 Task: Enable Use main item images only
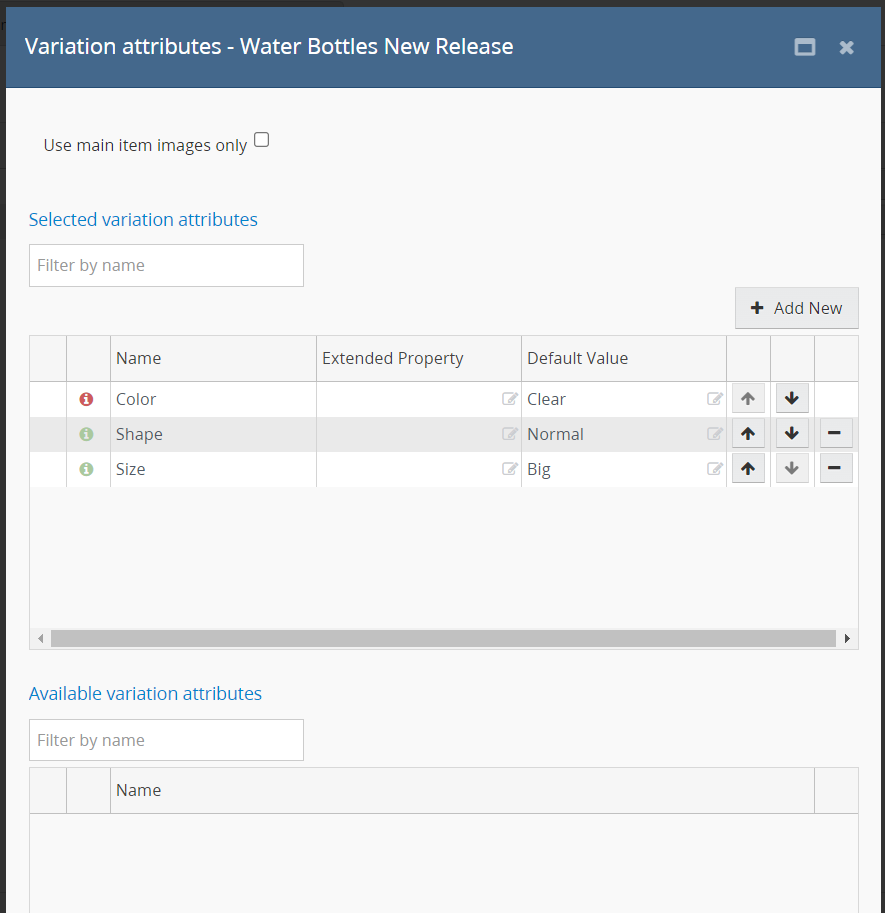[x=262, y=140]
